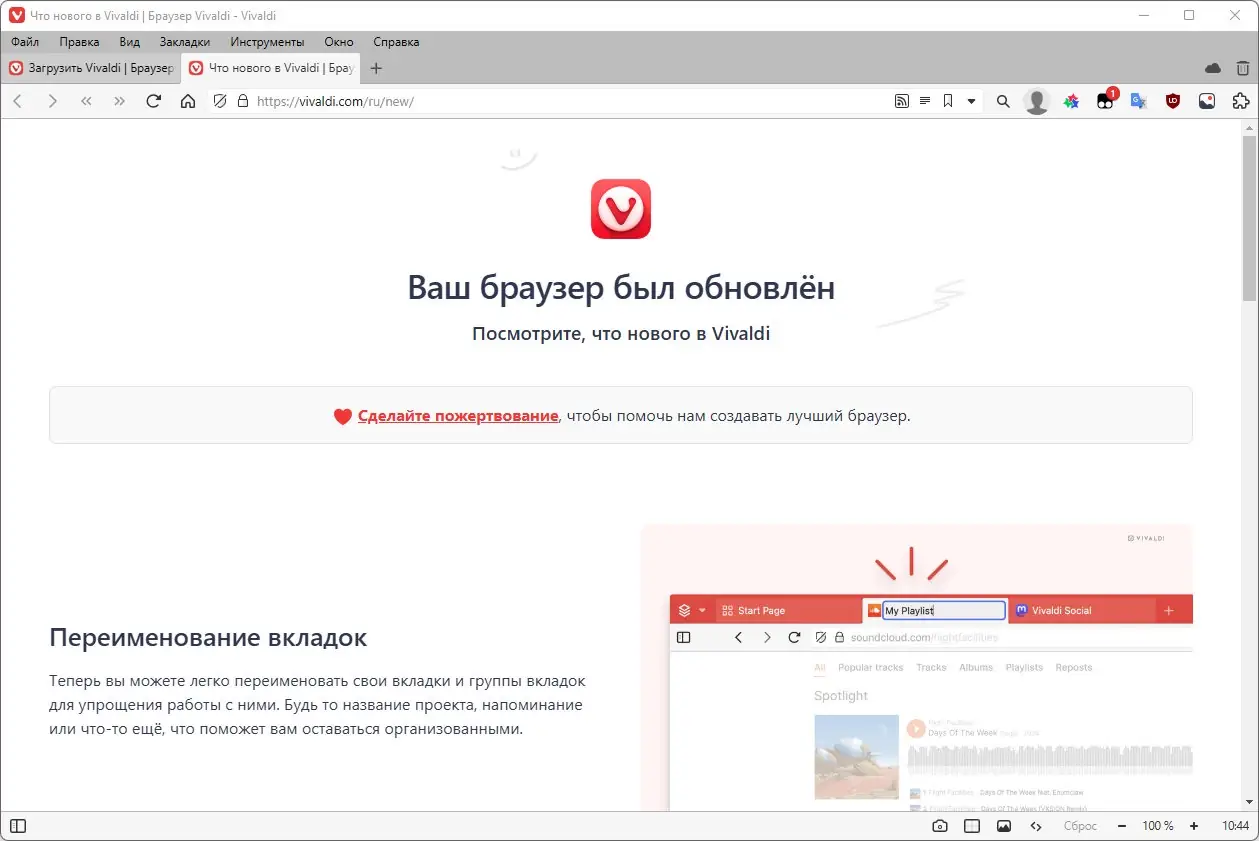Open Vivaldi Sync cloud icon
The height and width of the screenshot is (841, 1259).
point(1212,68)
